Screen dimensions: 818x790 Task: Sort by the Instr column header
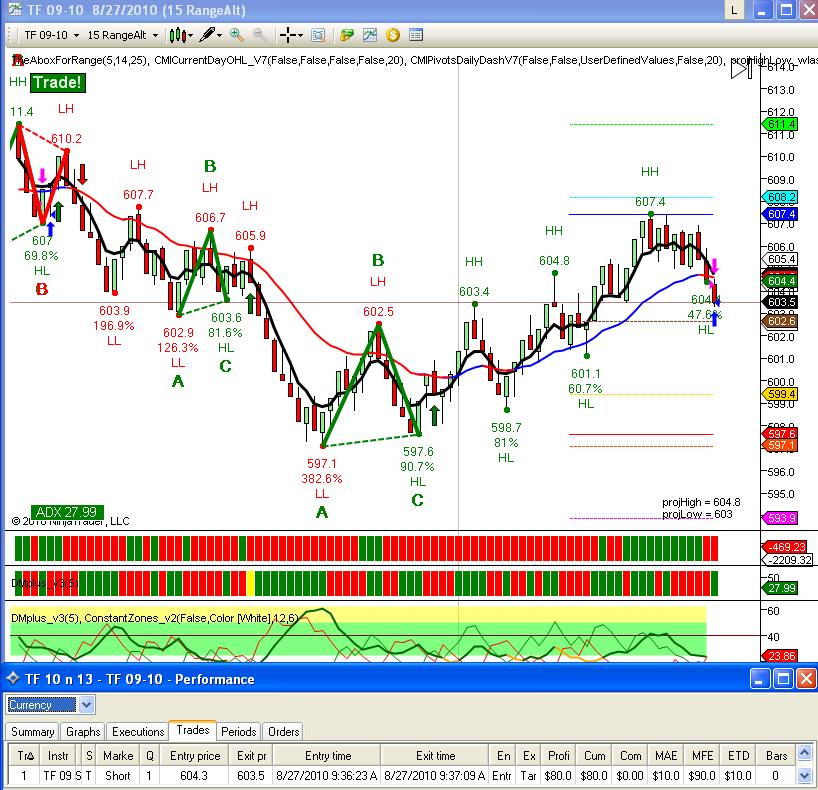click(58, 756)
